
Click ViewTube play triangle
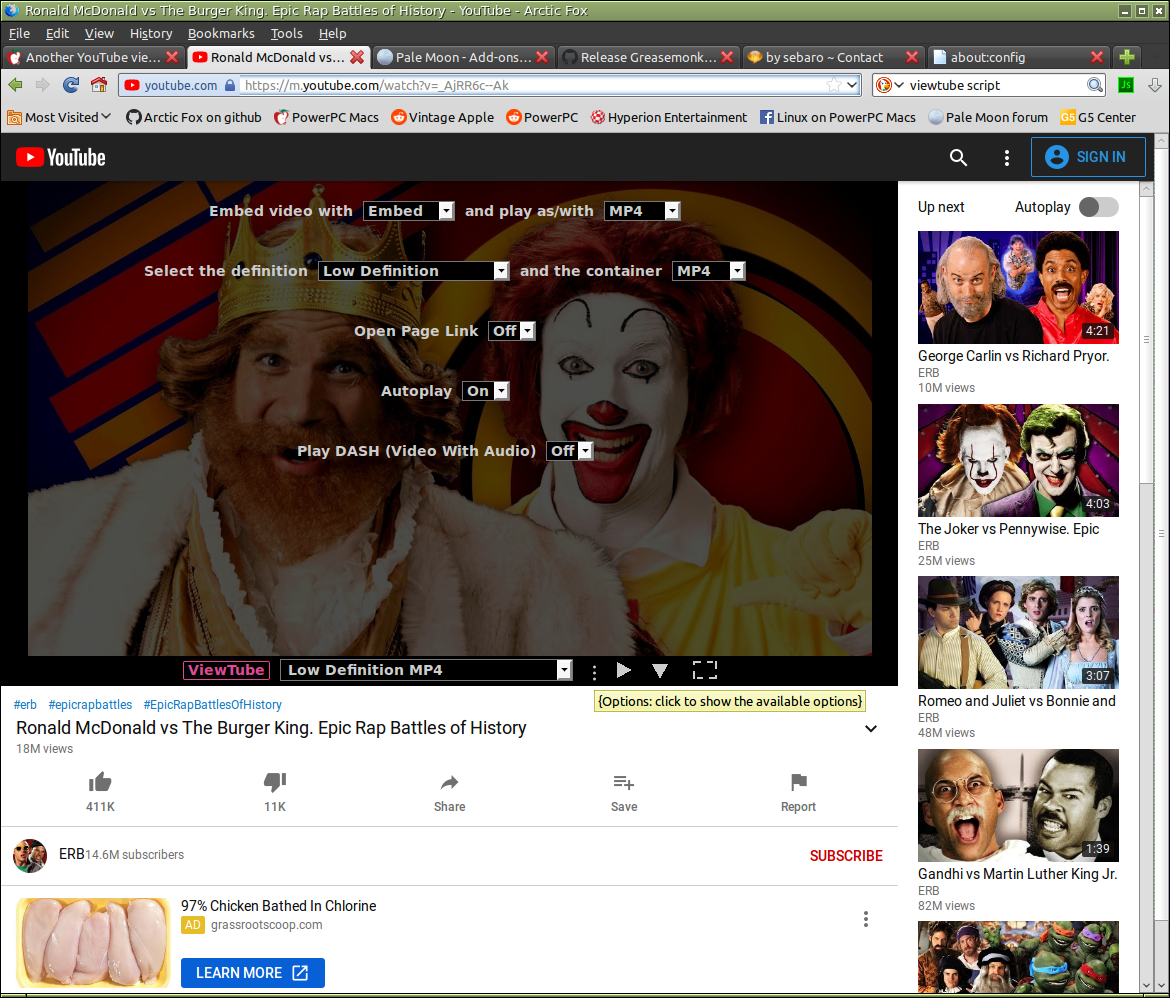pyautogui.click(x=624, y=670)
